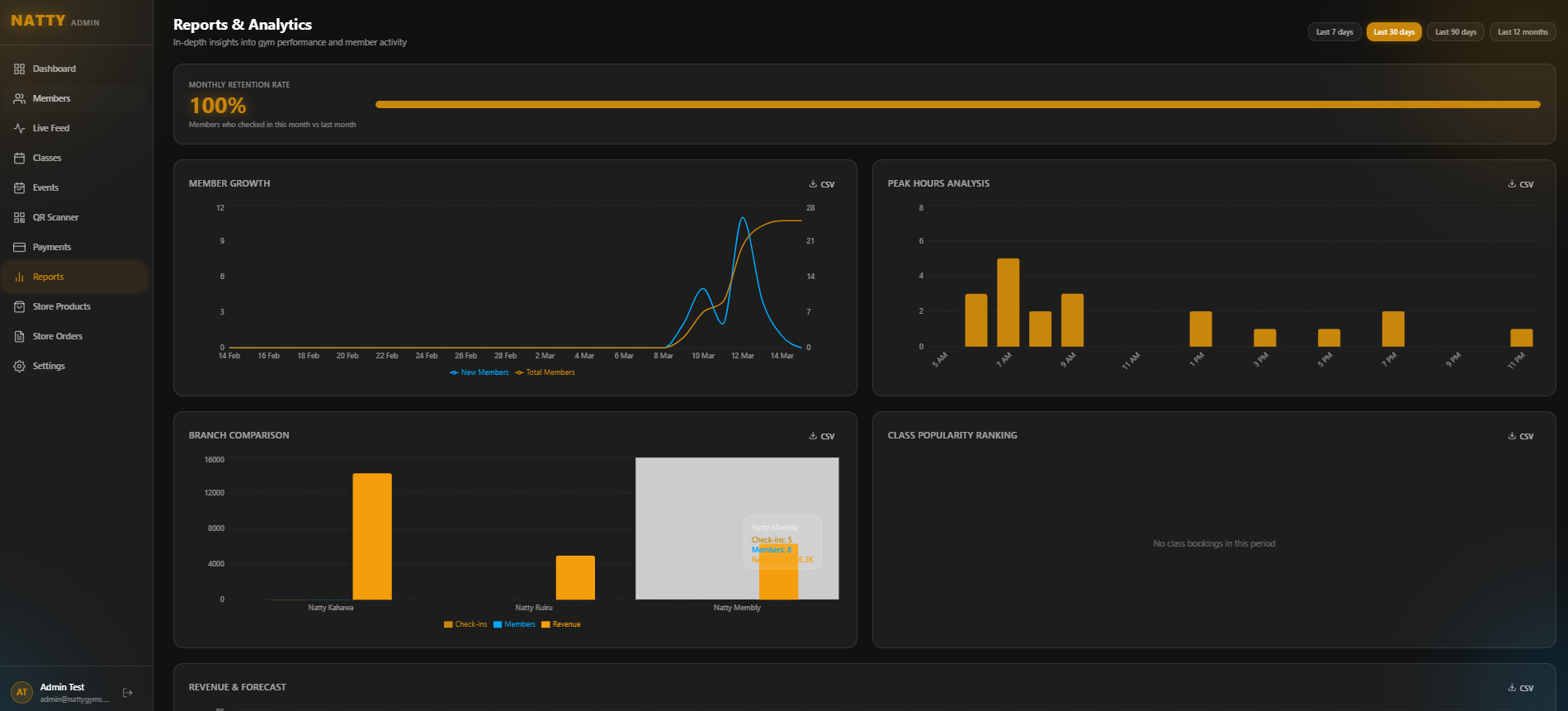Click the logout icon beside Admin Test
Viewport: 1568px width, 711px height.
point(128,693)
